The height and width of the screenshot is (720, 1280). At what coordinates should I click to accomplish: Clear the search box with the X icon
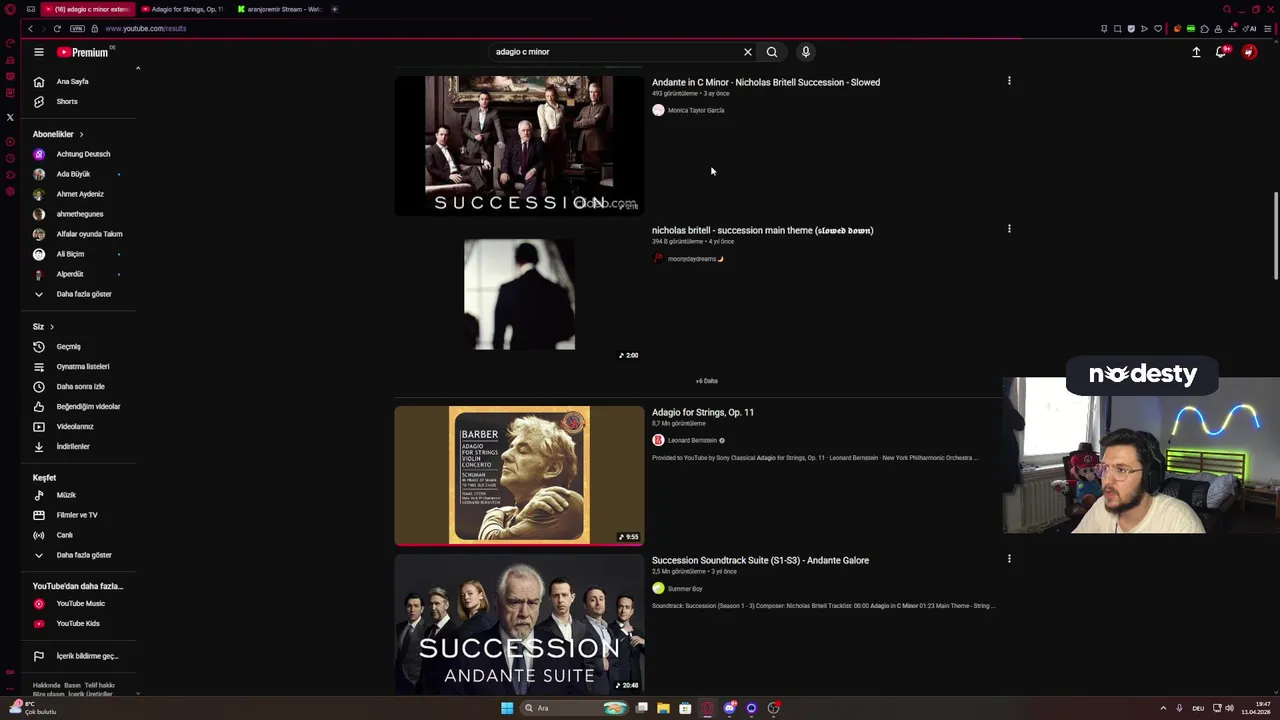(747, 52)
